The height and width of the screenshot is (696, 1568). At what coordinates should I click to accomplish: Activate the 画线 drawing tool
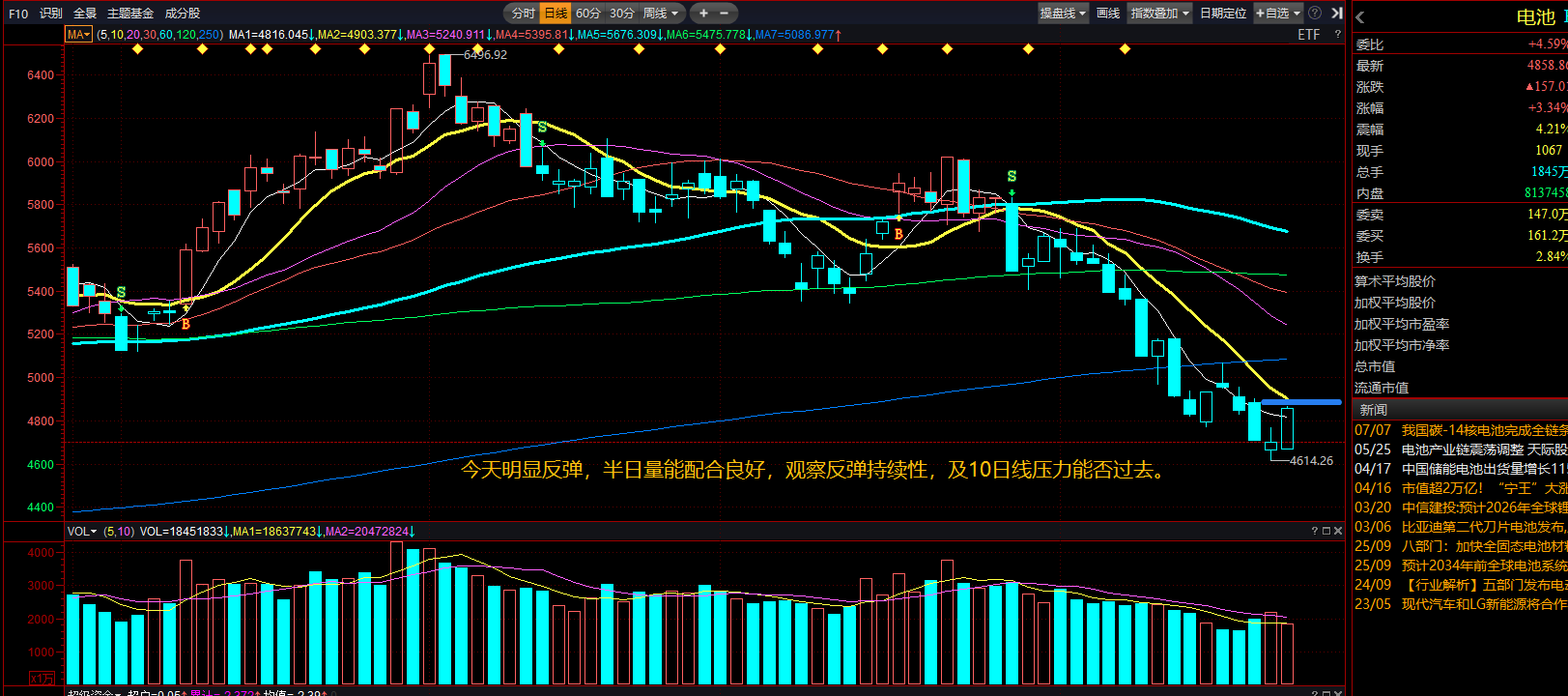[1108, 13]
